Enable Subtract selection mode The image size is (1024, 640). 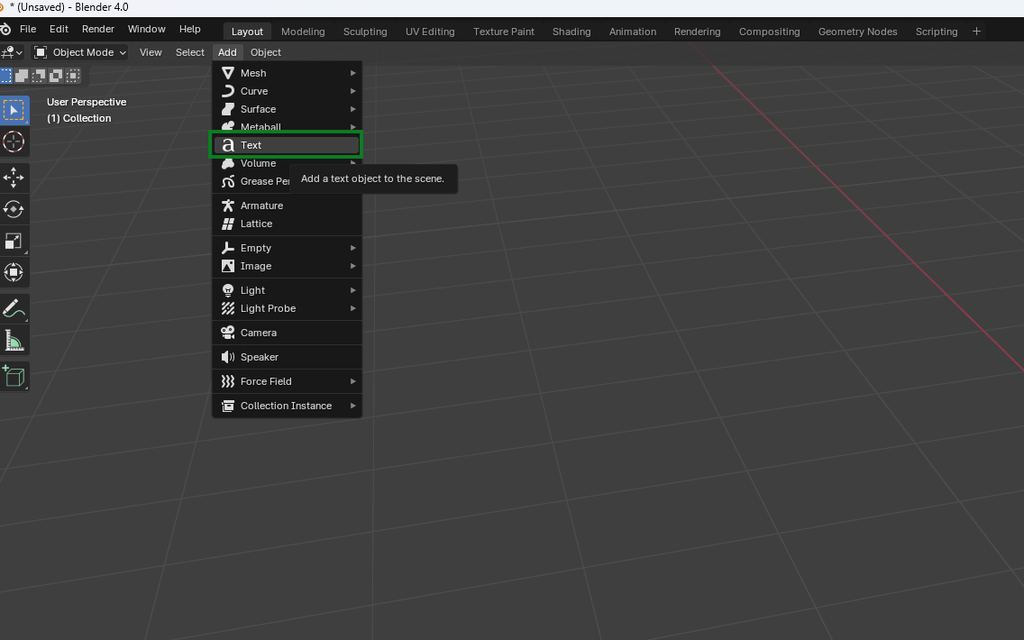[x=38, y=76]
